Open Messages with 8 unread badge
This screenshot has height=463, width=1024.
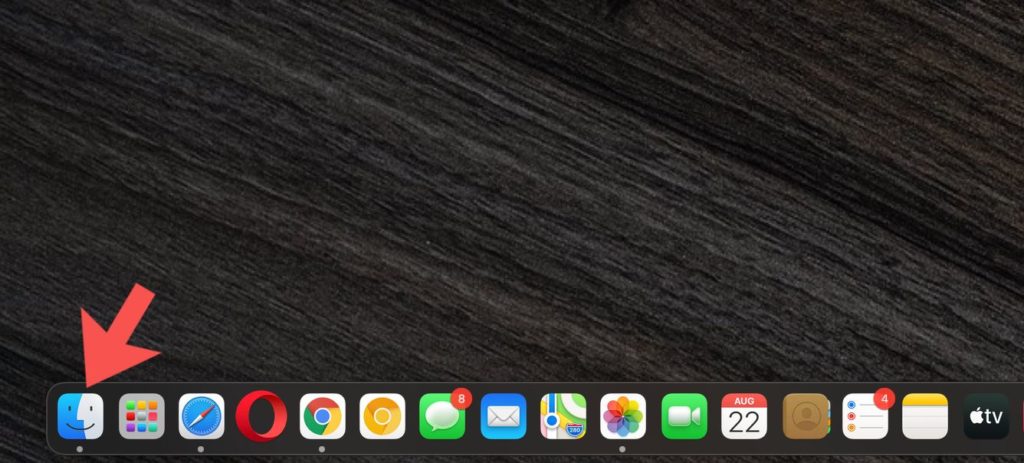click(x=442, y=416)
